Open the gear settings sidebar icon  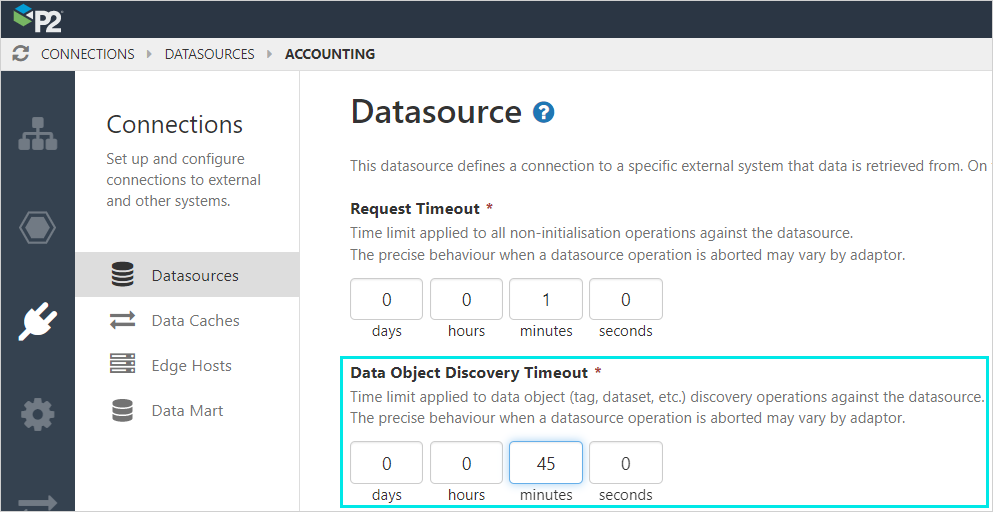click(38, 414)
